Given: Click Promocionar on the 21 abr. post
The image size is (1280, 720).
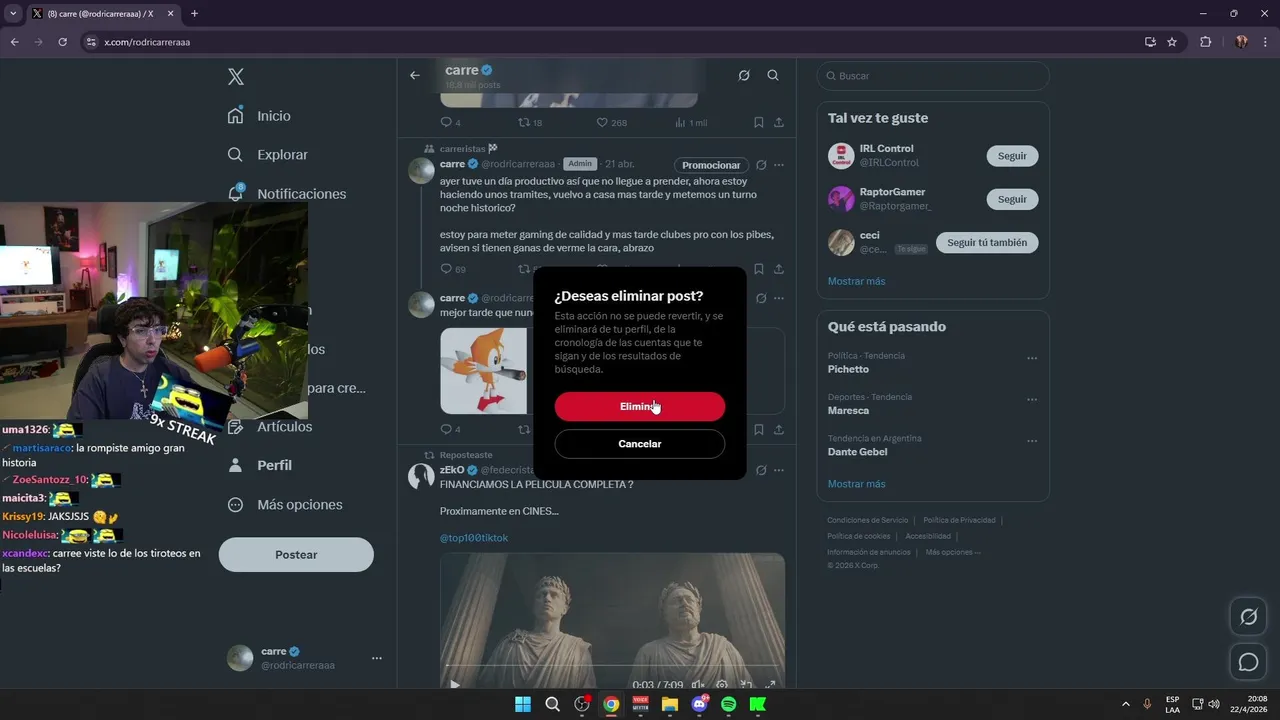Looking at the screenshot, I should point(711,165).
